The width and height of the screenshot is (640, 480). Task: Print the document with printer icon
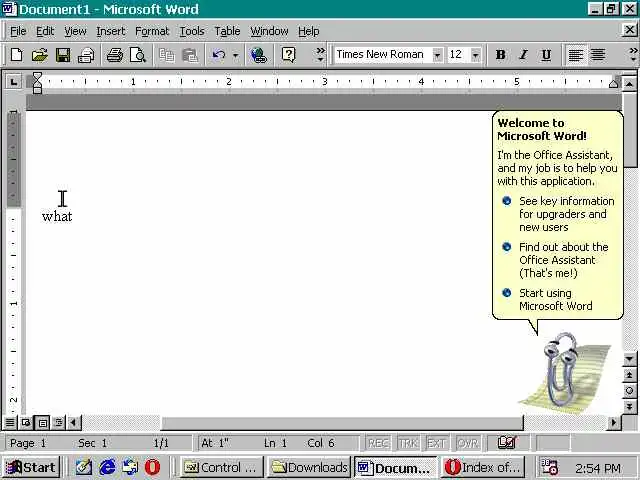pyautogui.click(x=115, y=55)
